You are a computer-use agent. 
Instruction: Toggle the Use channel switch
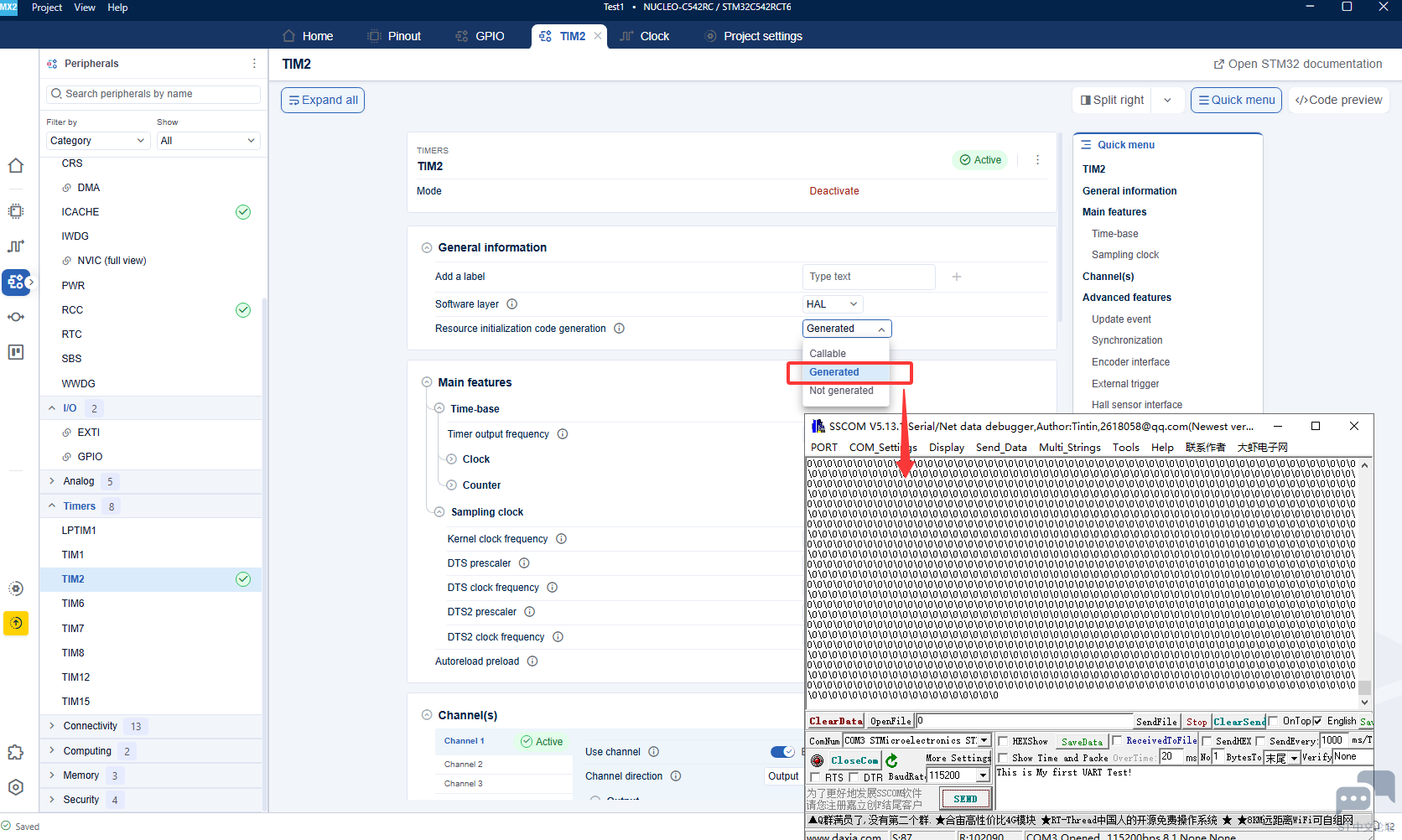coord(782,752)
